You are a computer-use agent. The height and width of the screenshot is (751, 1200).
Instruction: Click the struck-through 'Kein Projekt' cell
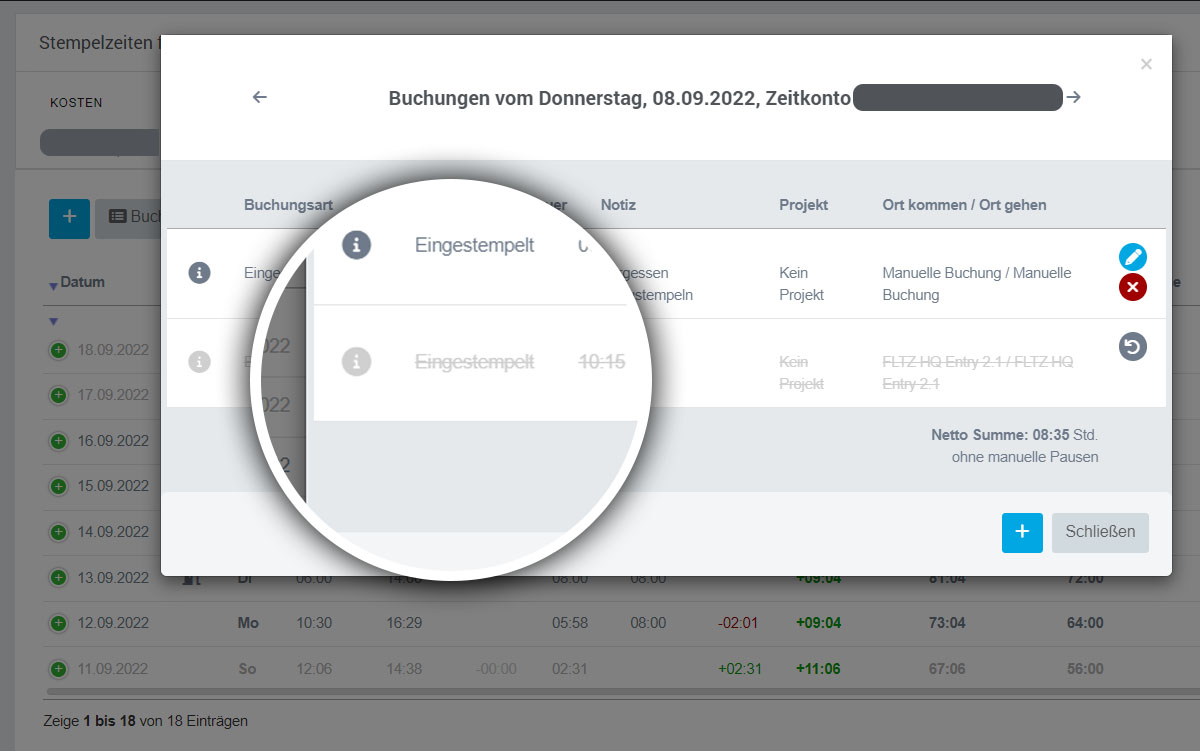coord(800,373)
